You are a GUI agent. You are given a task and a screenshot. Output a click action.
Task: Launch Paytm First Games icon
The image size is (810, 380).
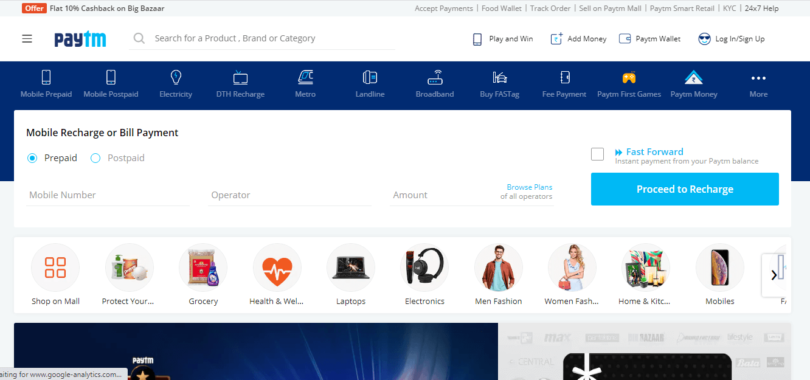629,77
